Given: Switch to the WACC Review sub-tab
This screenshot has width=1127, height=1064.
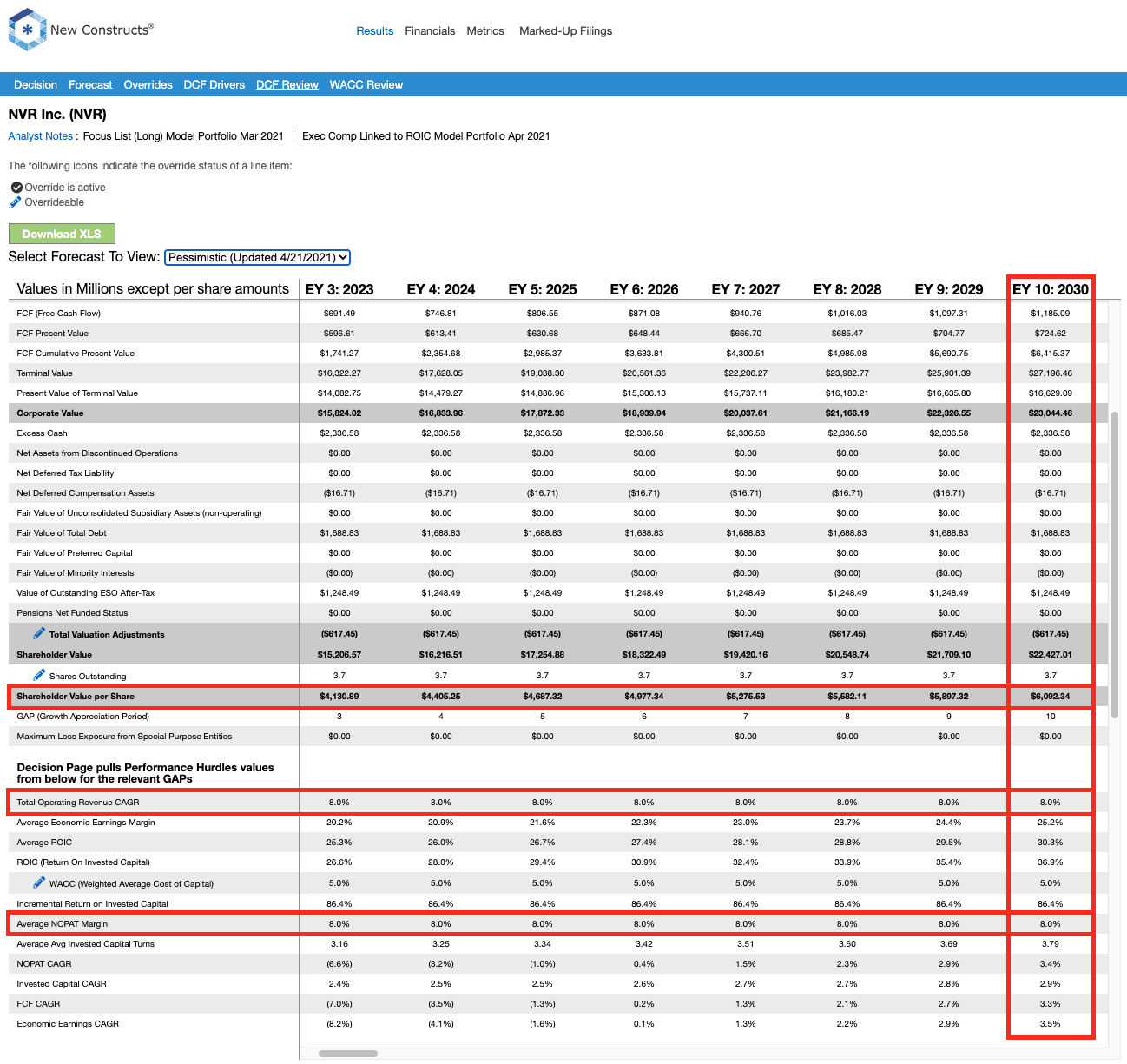Looking at the screenshot, I should tap(366, 84).
